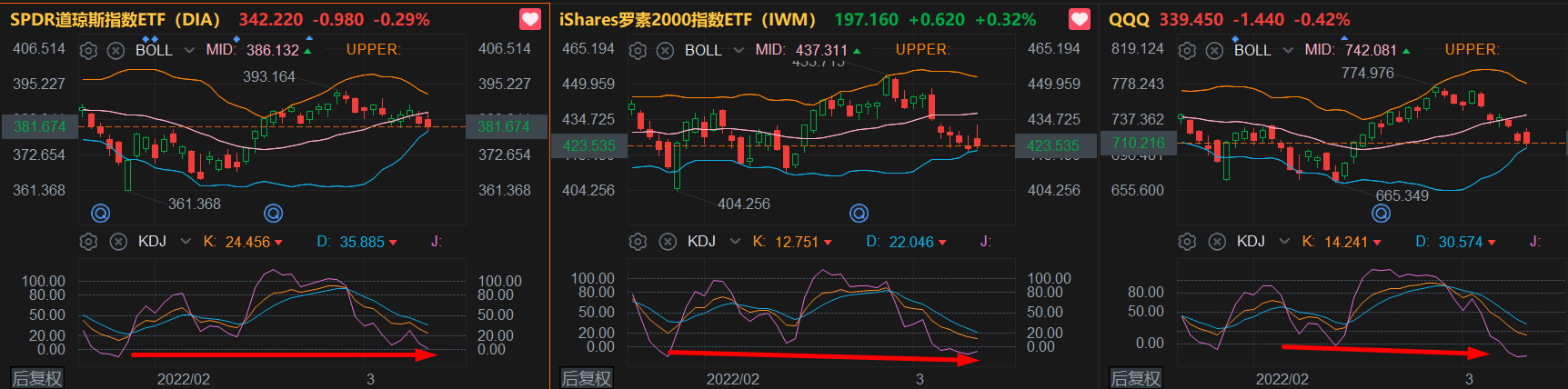1568x389 pixels.
Task: Click IWM change +0.32% in header
Action: click(1005, 19)
